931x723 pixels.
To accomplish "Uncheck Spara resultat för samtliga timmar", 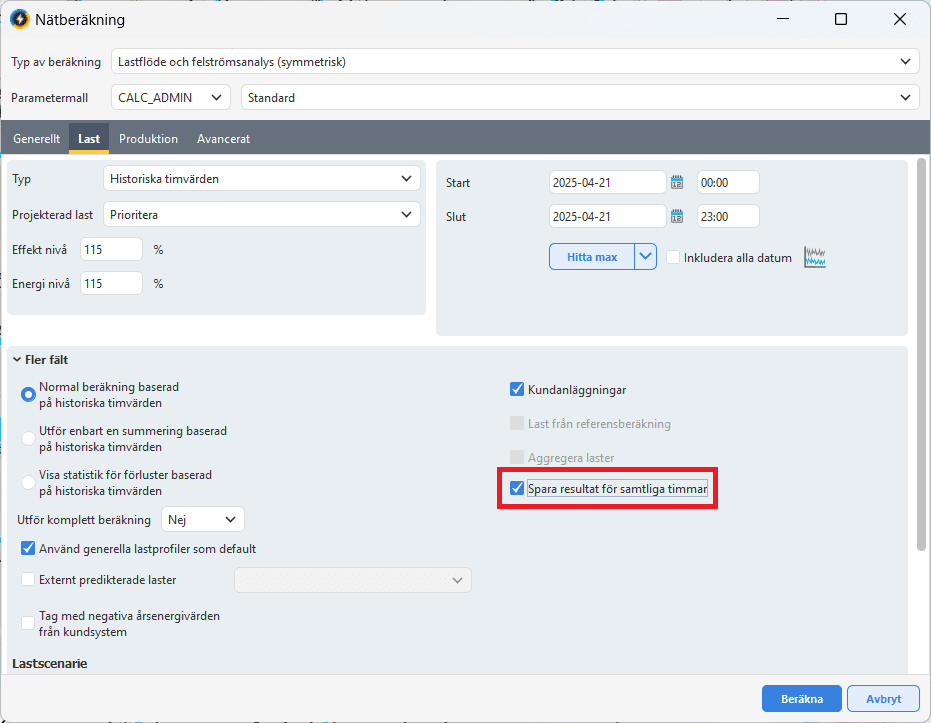I will point(517,489).
